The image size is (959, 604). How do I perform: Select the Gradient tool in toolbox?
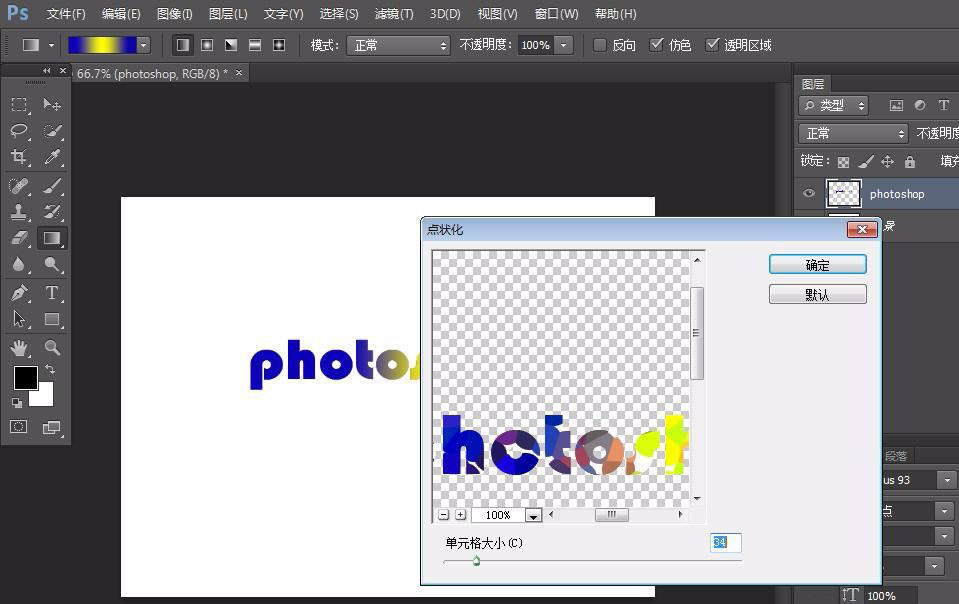tap(52, 238)
